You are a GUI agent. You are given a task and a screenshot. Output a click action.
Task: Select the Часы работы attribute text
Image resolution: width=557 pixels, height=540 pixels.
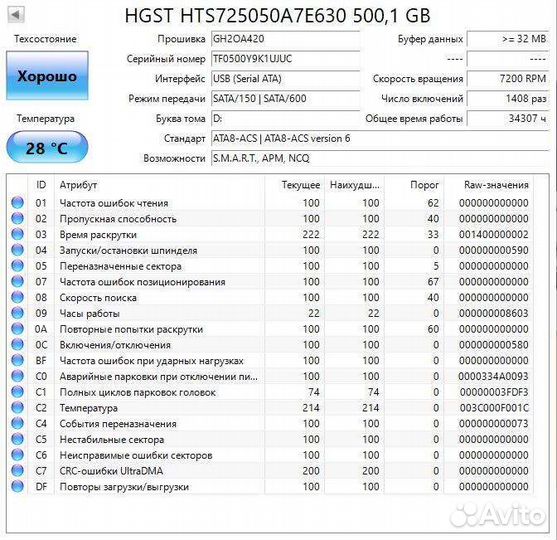90,313
